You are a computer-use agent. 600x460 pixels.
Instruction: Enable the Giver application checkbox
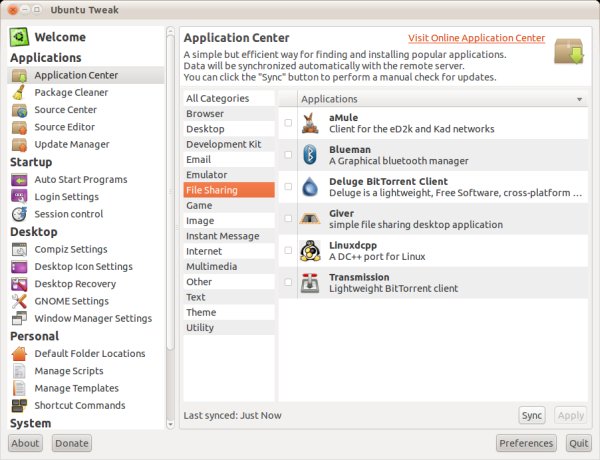[x=288, y=219]
